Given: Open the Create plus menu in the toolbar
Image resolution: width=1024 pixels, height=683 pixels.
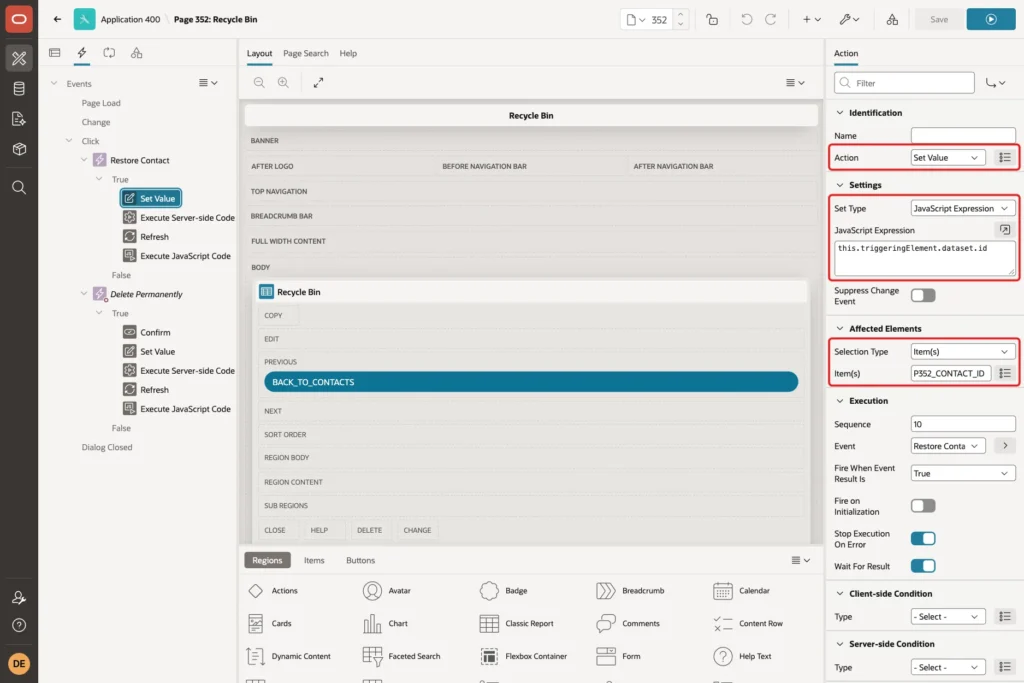Looking at the screenshot, I should tap(812, 20).
